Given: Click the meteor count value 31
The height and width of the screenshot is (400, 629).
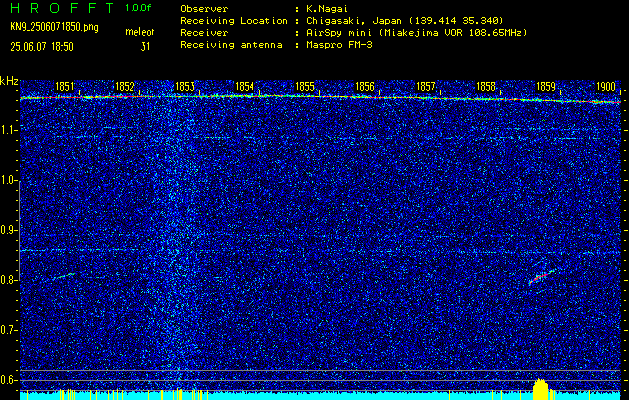Looking at the screenshot, I should pos(145,47).
